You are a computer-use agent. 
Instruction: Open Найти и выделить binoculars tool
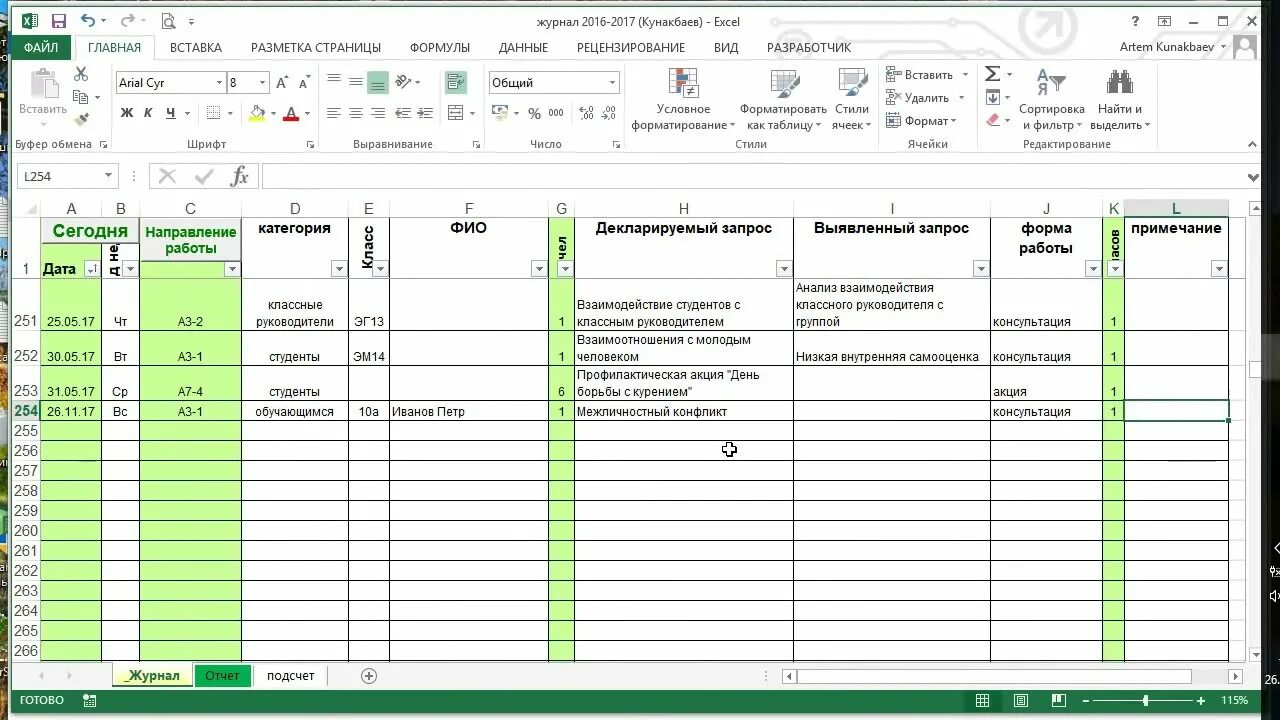1119,100
